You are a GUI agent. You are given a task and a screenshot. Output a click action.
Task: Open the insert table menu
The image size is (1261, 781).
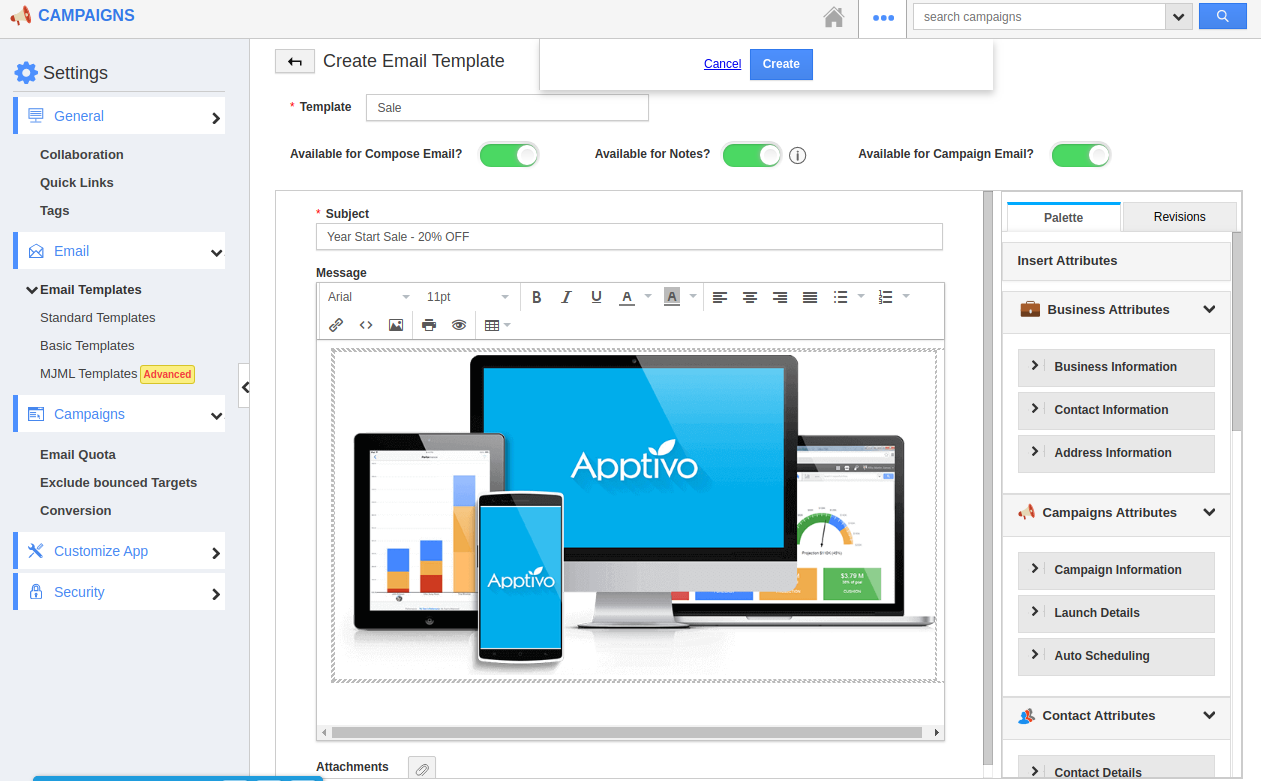pos(497,325)
